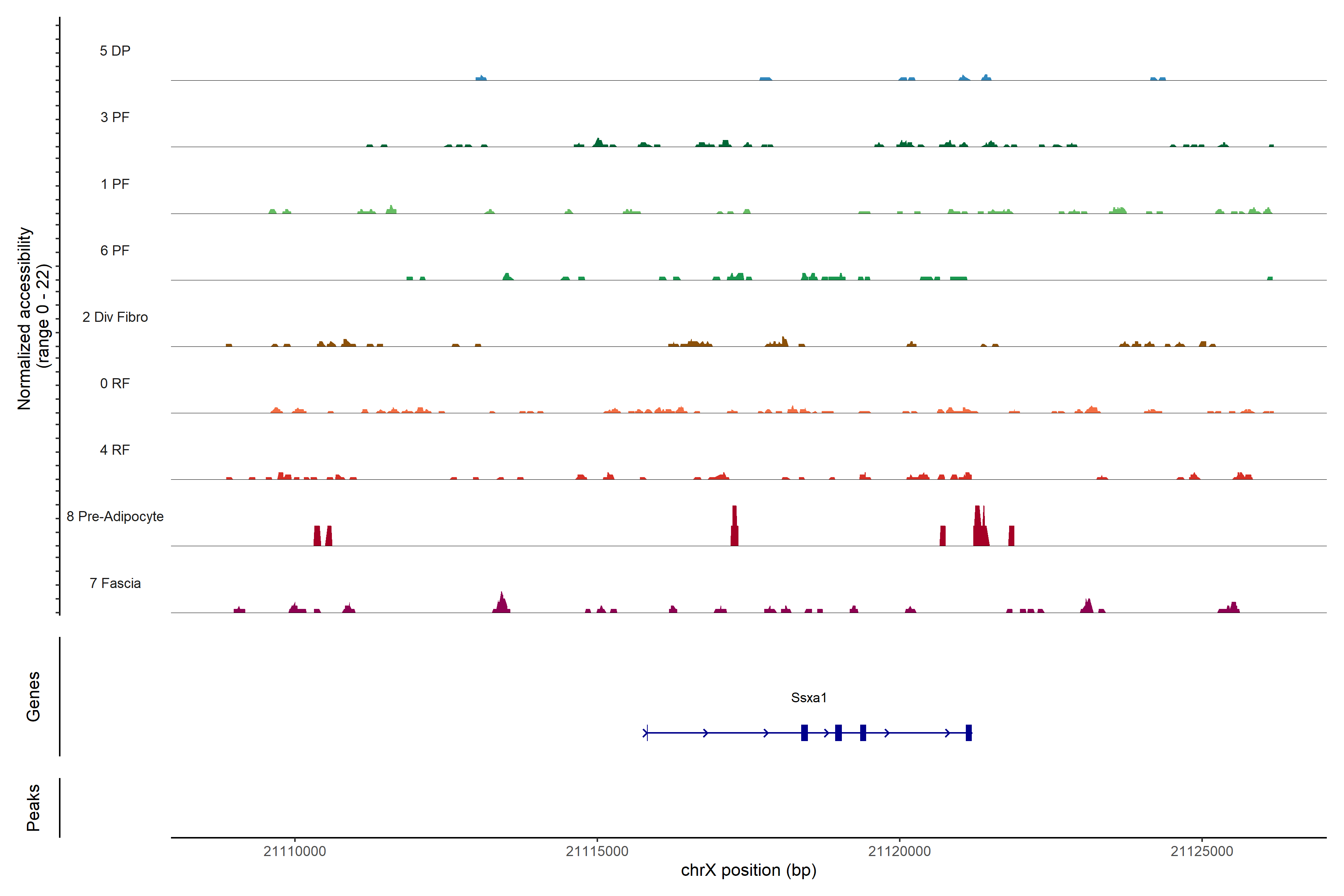Click the chrX position axis title
Viewport: 1344px width, 896px height.
pyautogui.click(x=749, y=870)
